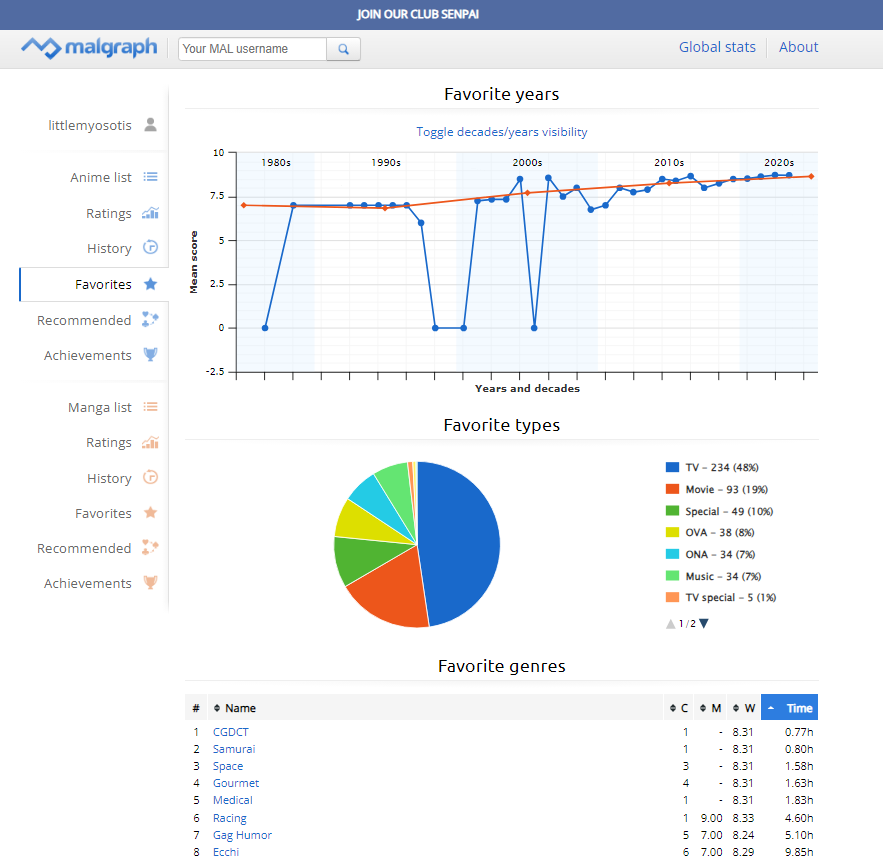Screen dimensions: 883x861
Task: Click the malgraph logo
Action: (x=90, y=48)
